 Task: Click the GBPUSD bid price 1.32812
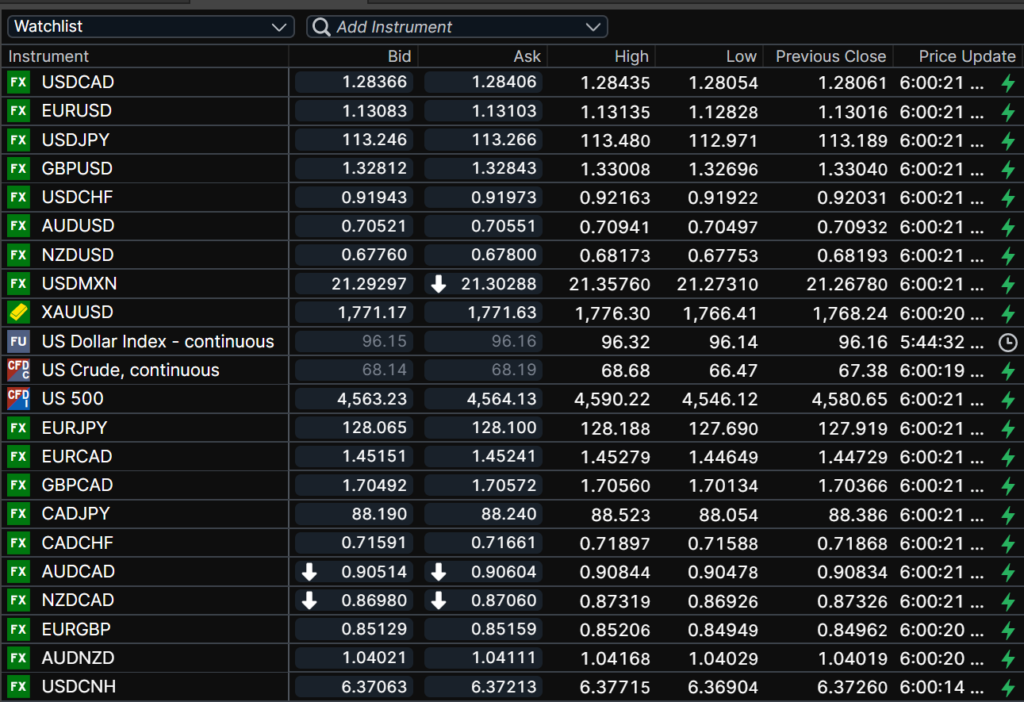pyautogui.click(x=372, y=169)
